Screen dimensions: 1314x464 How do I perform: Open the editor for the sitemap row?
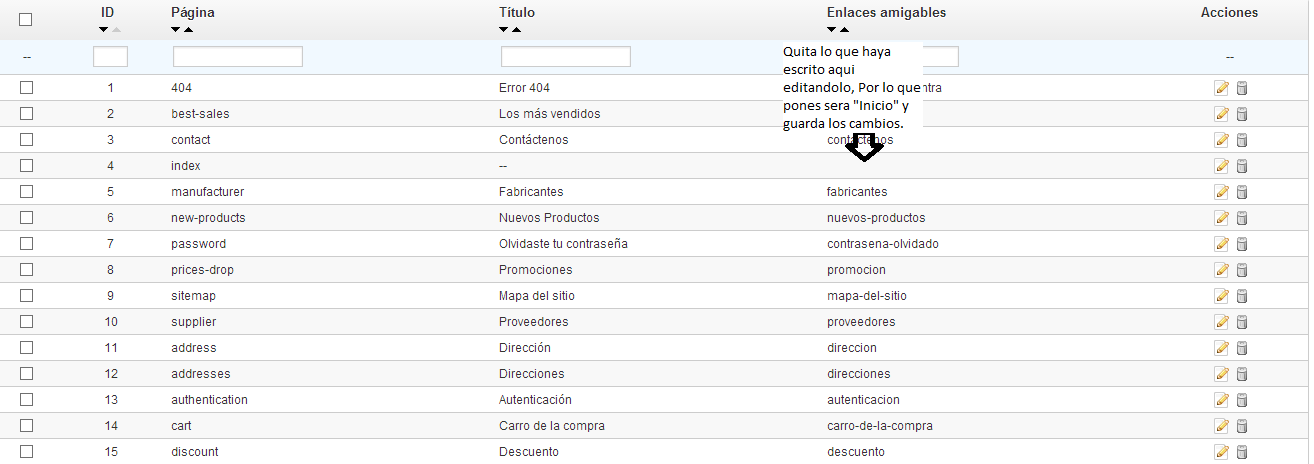click(1221, 296)
